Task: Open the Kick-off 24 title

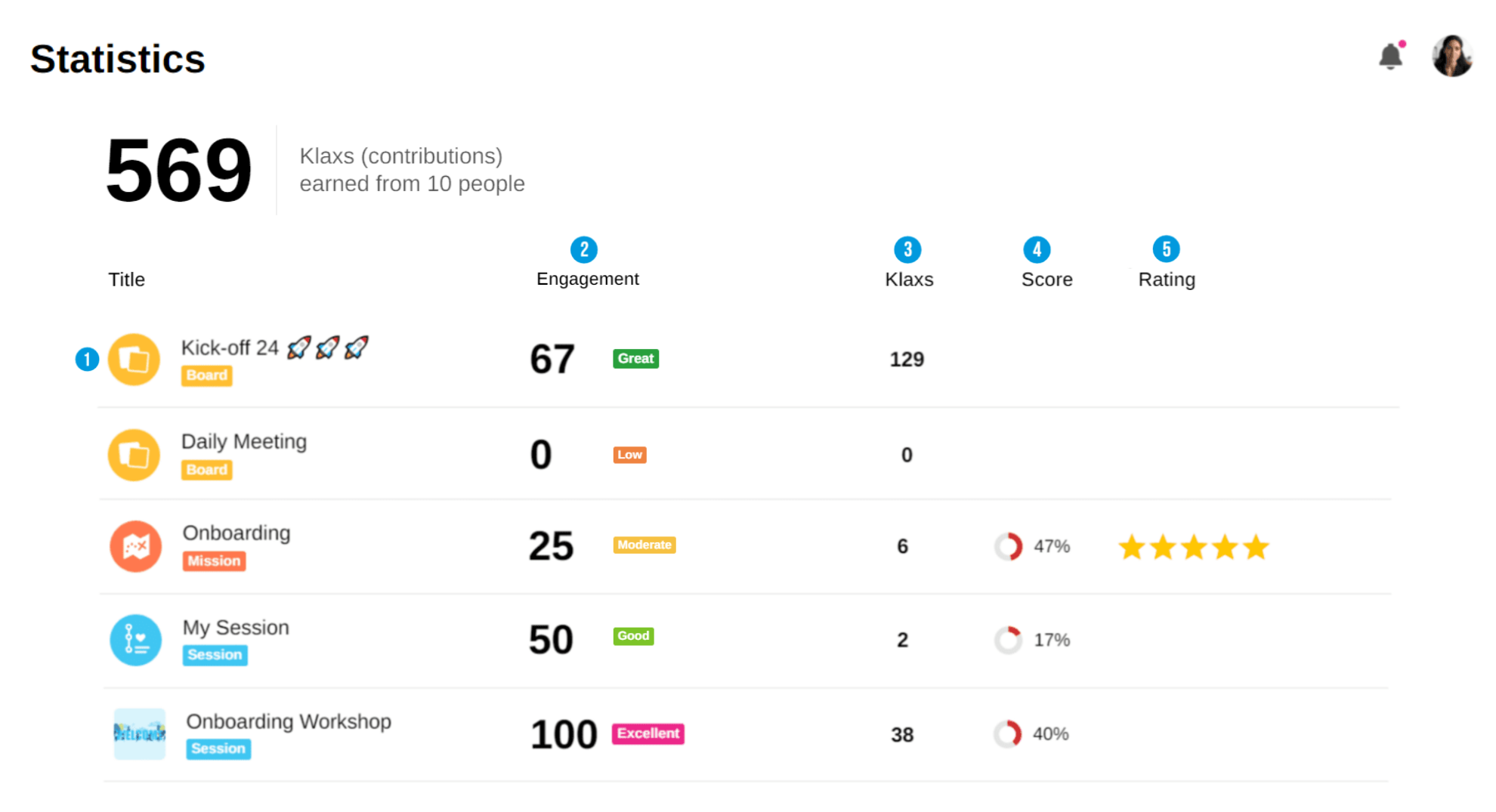Action: tap(230, 347)
